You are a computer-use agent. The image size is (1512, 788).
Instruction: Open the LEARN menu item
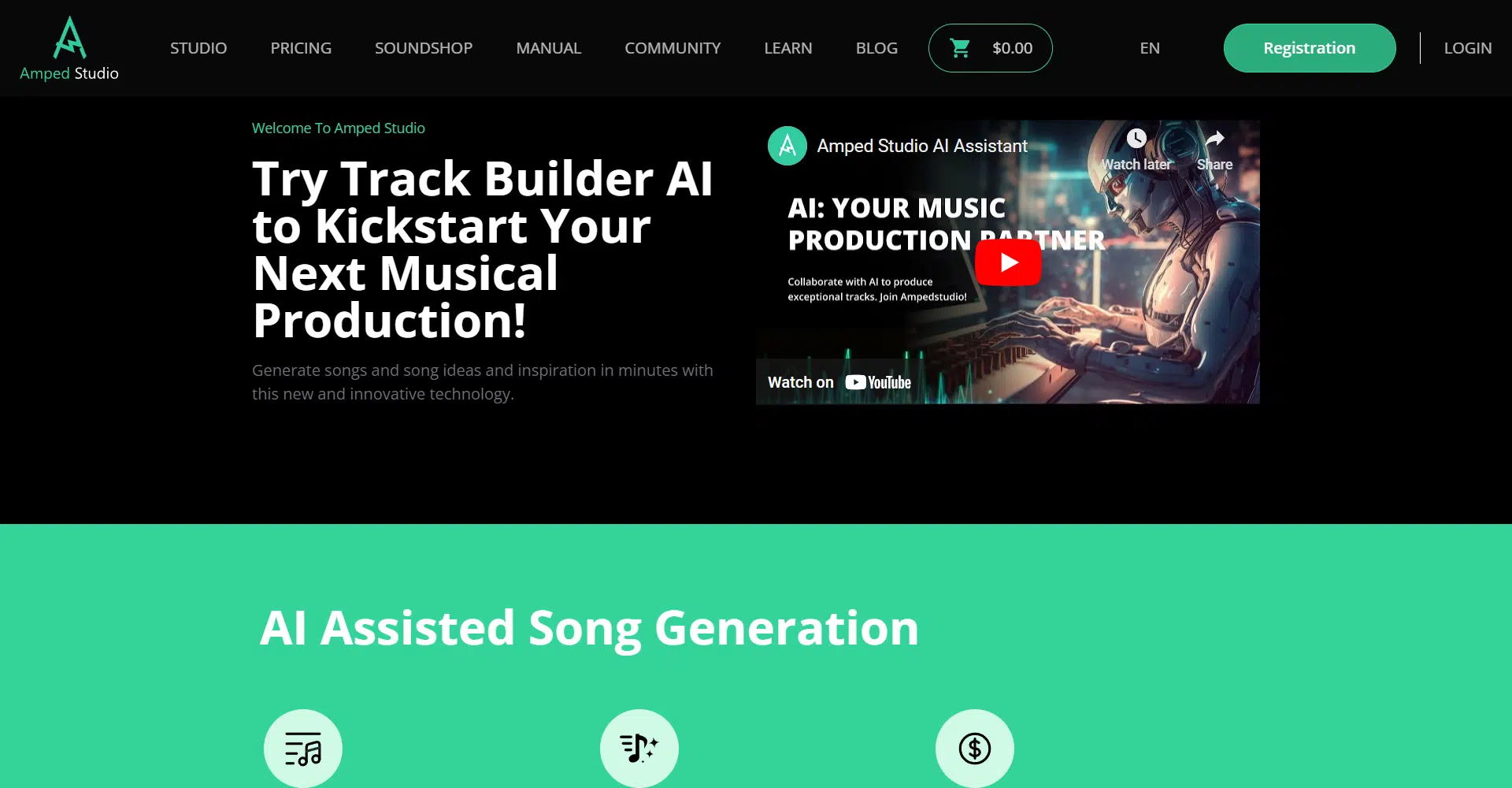pos(788,48)
